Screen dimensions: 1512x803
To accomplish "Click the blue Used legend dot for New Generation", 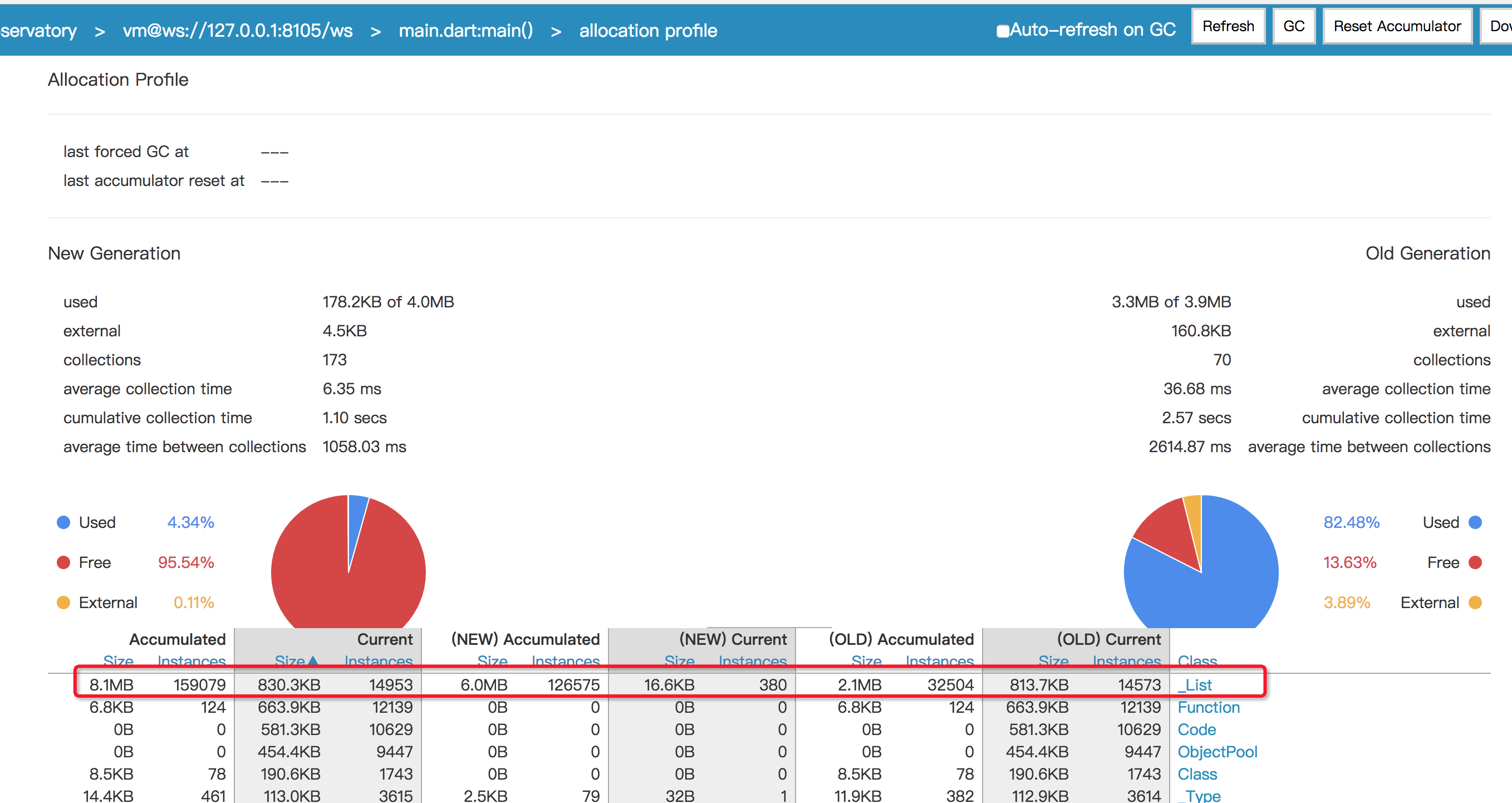I will tap(63, 522).
